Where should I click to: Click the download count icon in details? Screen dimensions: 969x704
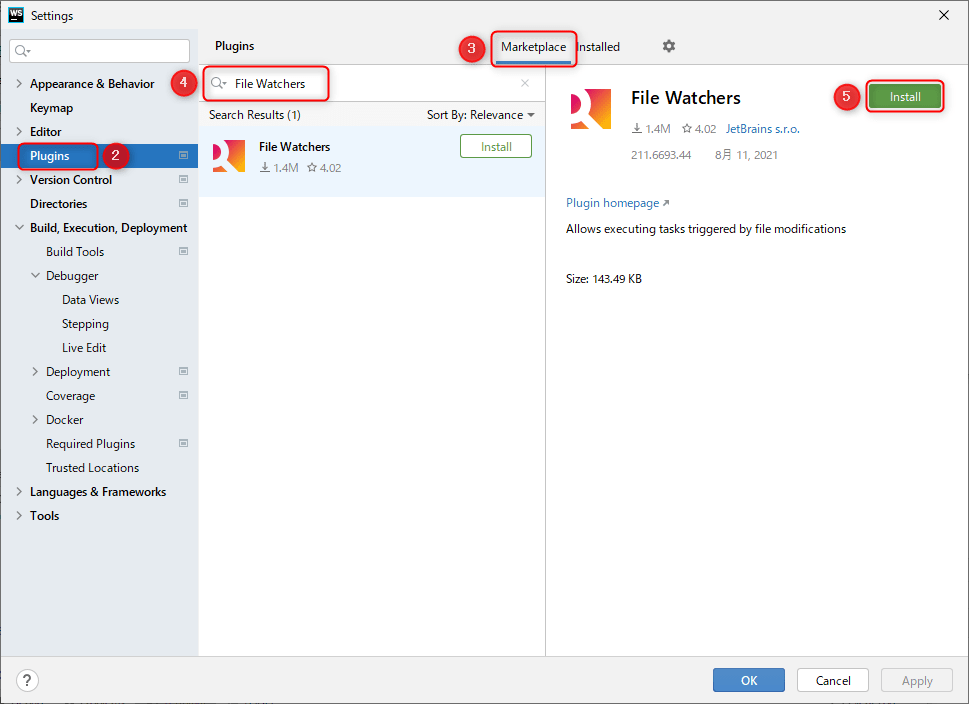(637, 129)
